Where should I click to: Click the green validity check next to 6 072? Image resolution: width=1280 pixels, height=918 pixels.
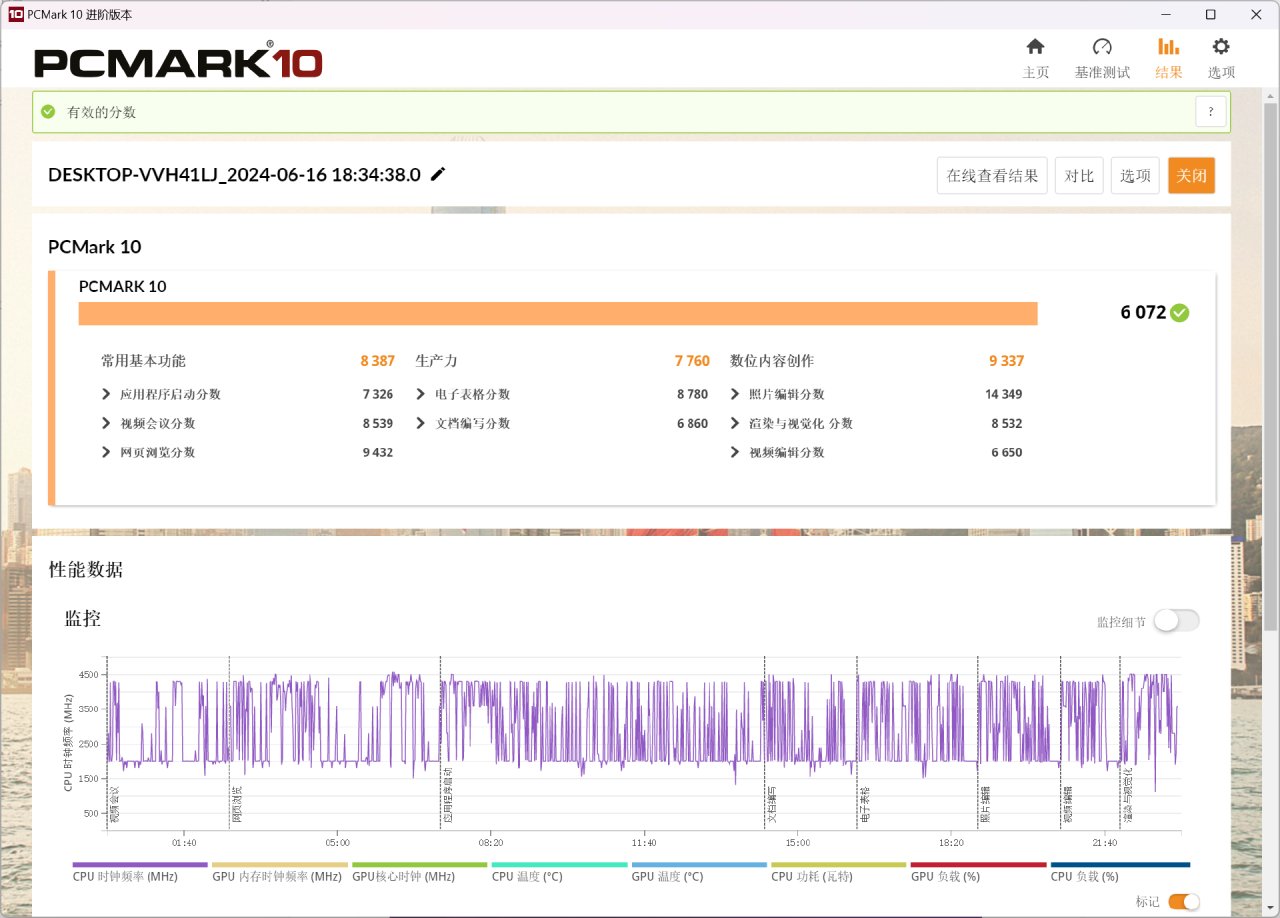[x=1180, y=313]
